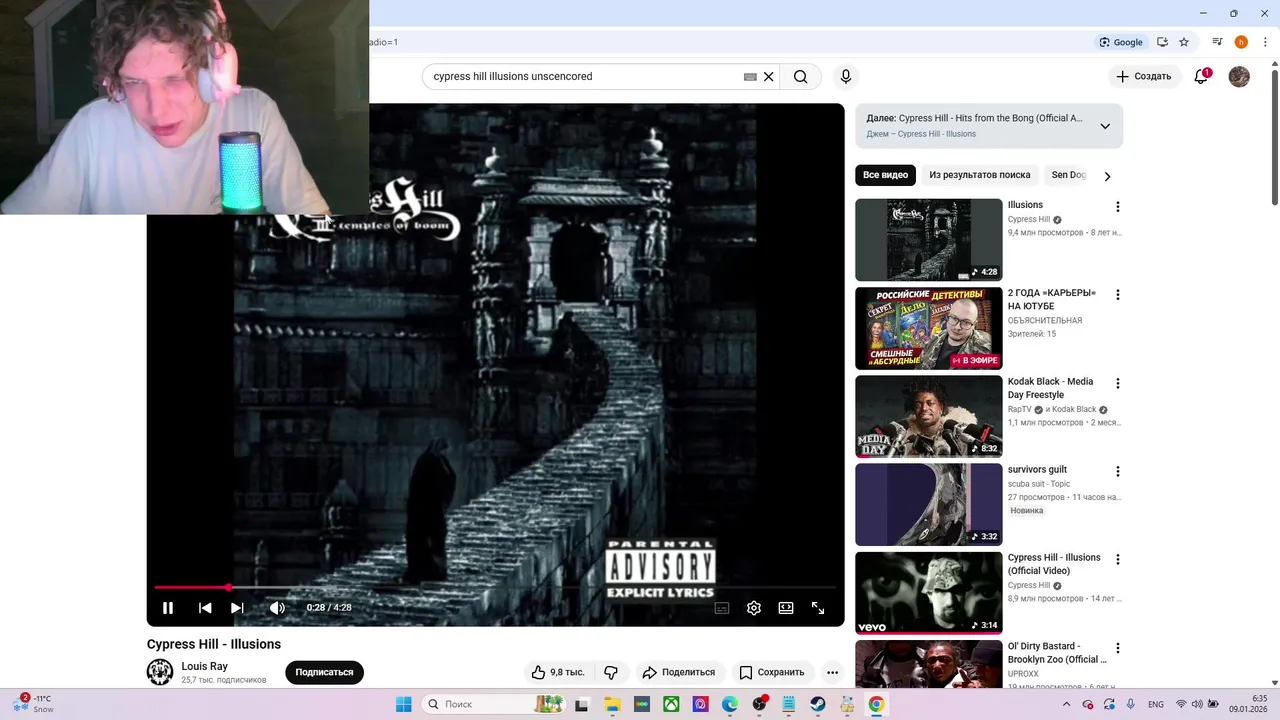
Task: Open the Chrome three-dot menu
Action: tap(1265, 42)
